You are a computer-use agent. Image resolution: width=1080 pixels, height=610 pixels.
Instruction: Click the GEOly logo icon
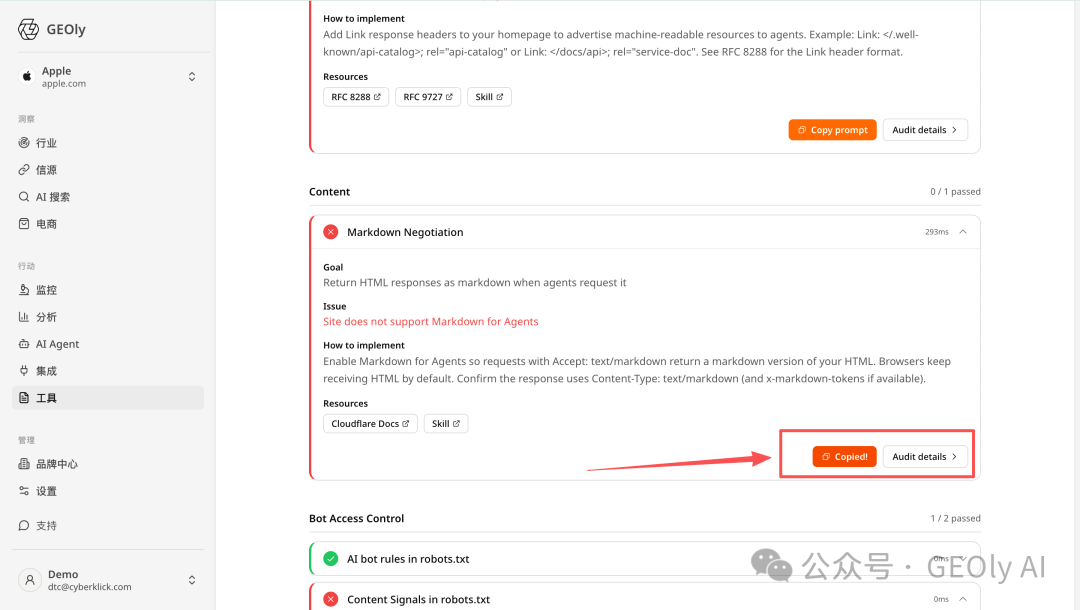[x=28, y=30]
